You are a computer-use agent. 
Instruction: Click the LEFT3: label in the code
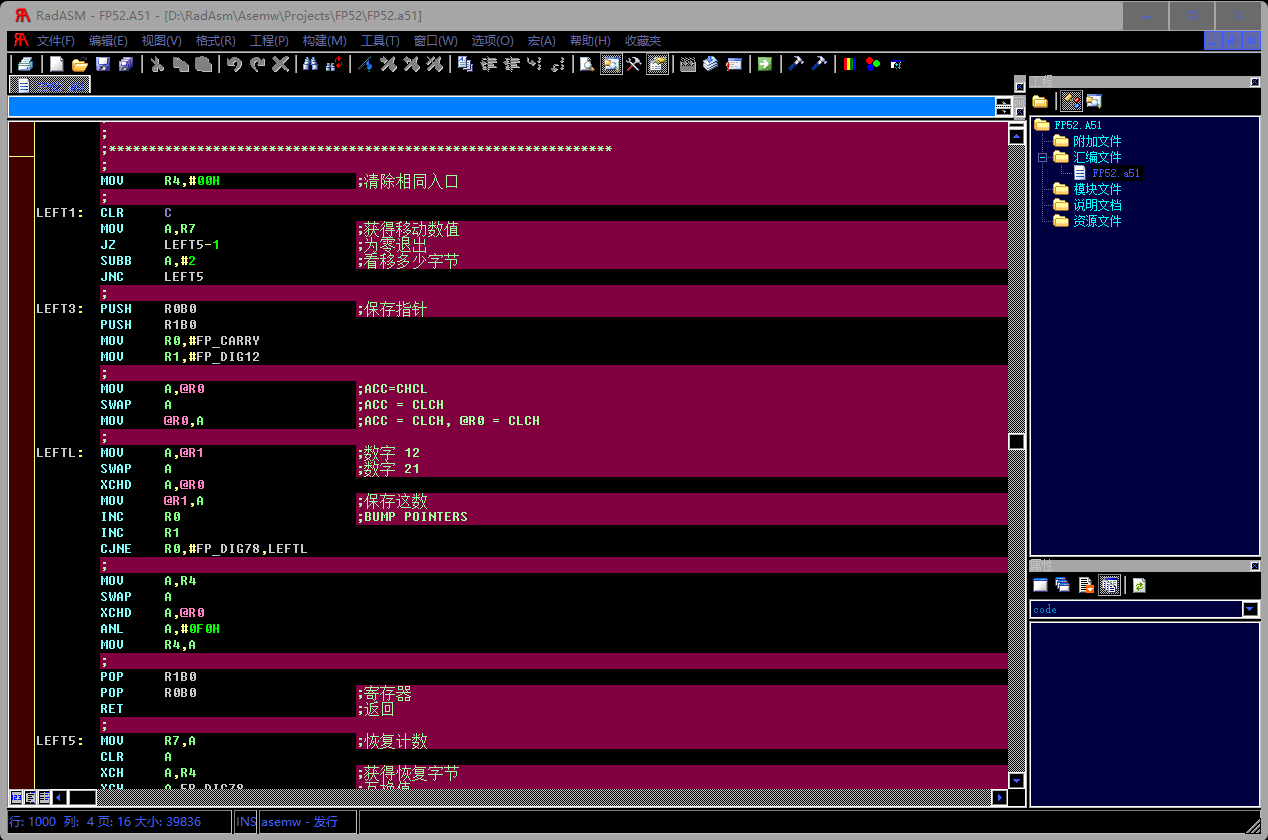coord(60,309)
